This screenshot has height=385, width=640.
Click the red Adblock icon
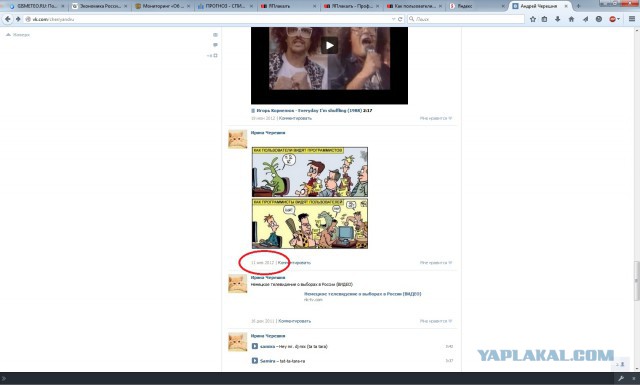point(612,19)
